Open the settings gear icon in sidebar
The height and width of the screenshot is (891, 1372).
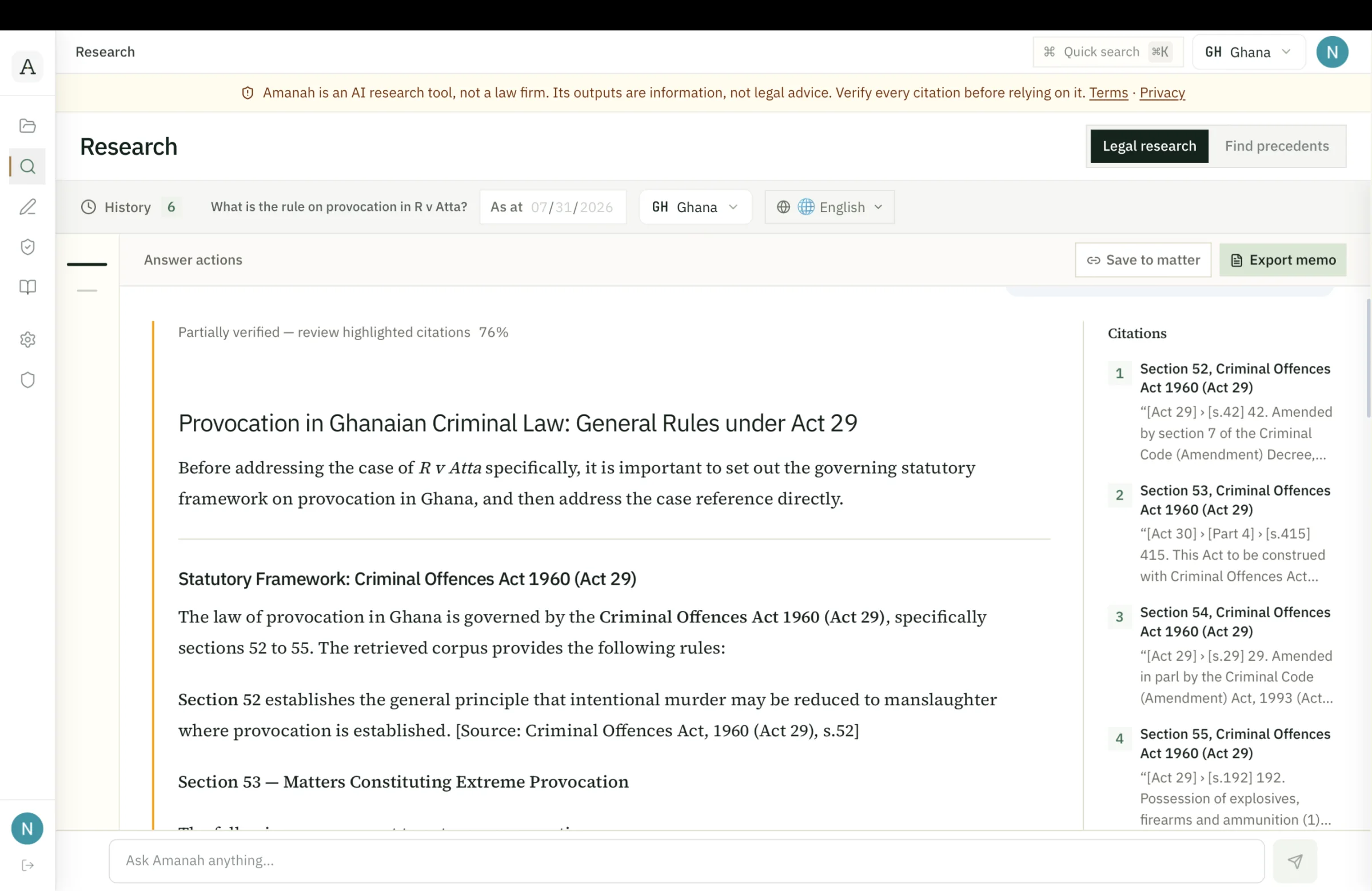click(27, 339)
